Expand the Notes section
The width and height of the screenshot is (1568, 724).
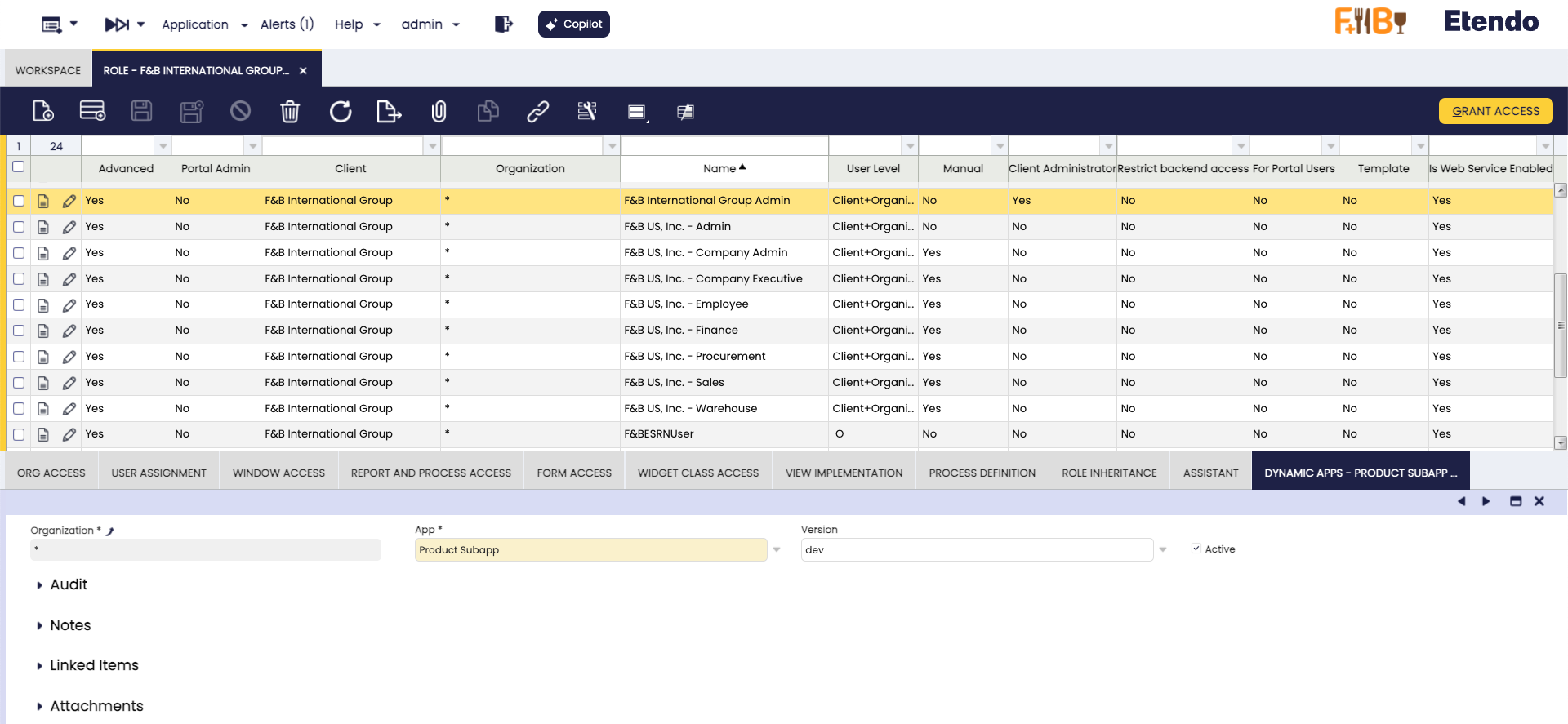coord(70,625)
